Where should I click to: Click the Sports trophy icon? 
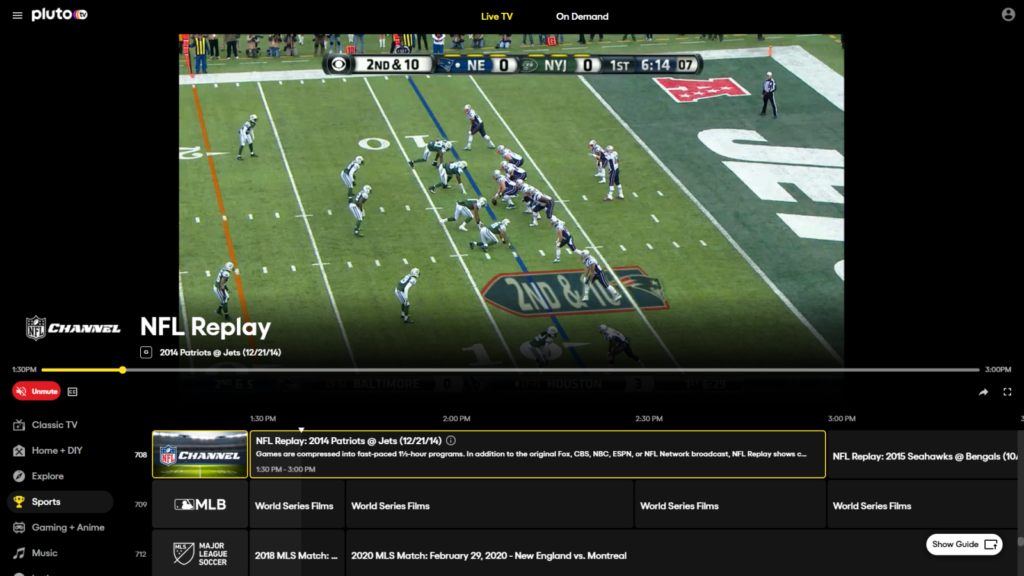coord(19,502)
